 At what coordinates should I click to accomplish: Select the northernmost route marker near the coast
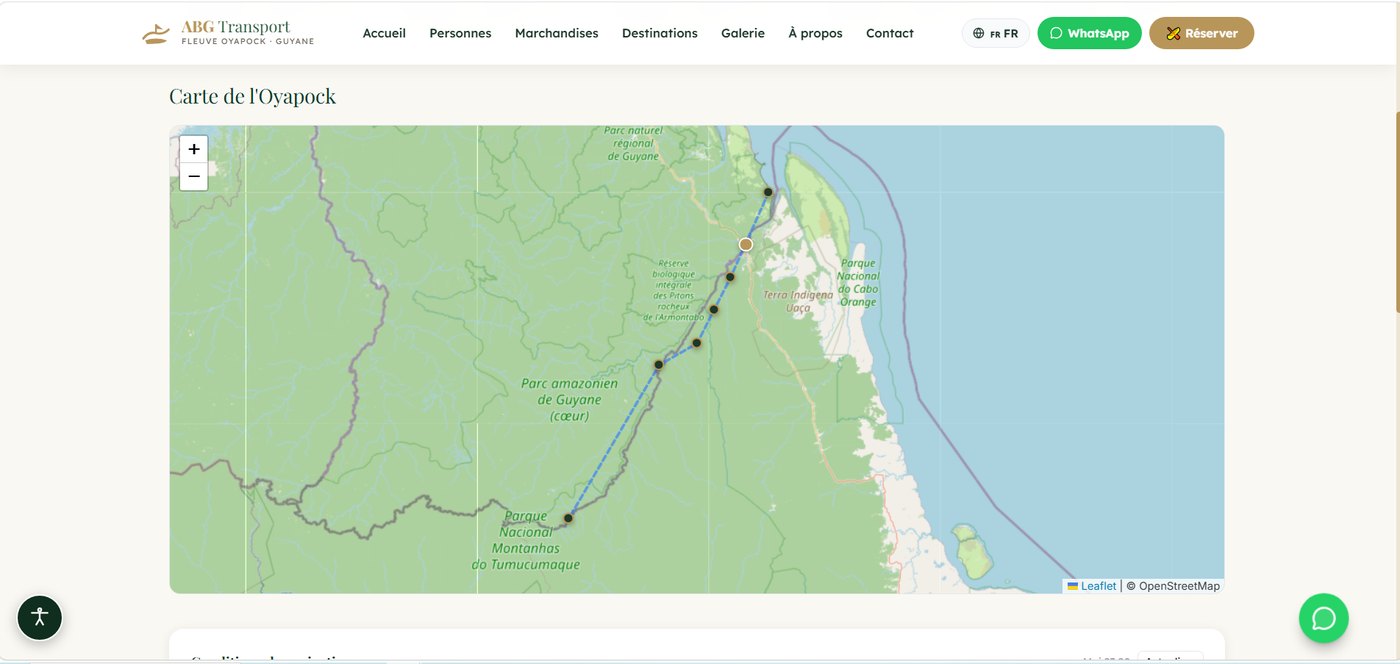pyautogui.click(x=768, y=192)
